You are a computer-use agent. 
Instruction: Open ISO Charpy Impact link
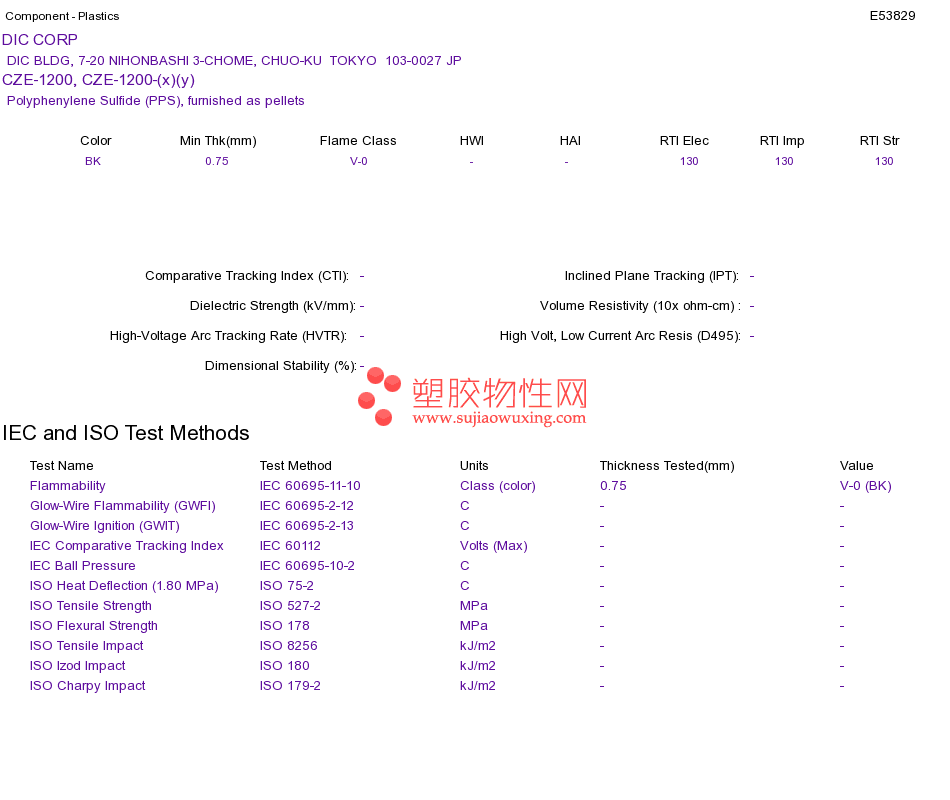(87, 686)
